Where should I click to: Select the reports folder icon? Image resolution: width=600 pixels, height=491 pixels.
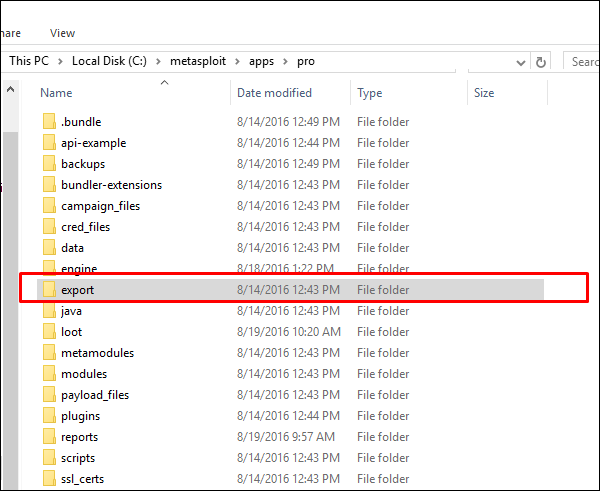(49, 437)
